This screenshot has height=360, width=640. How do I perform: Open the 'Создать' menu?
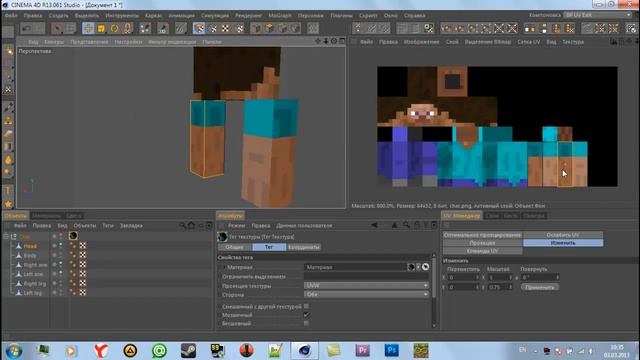pyautogui.click(x=58, y=16)
